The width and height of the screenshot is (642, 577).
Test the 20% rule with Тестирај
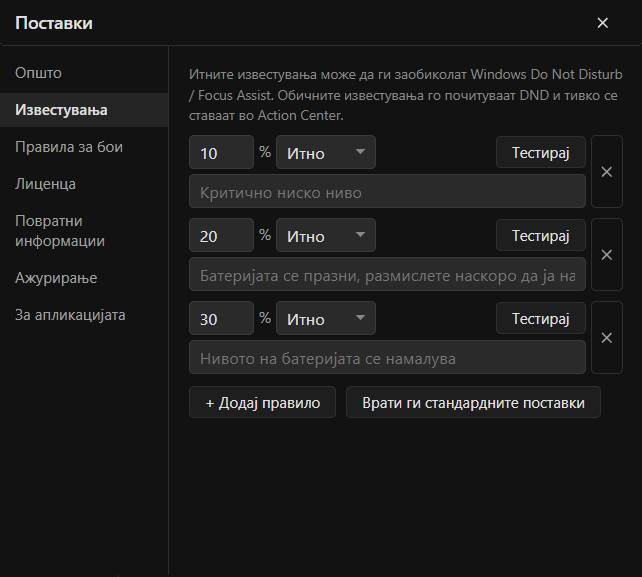tap(540, 235)
